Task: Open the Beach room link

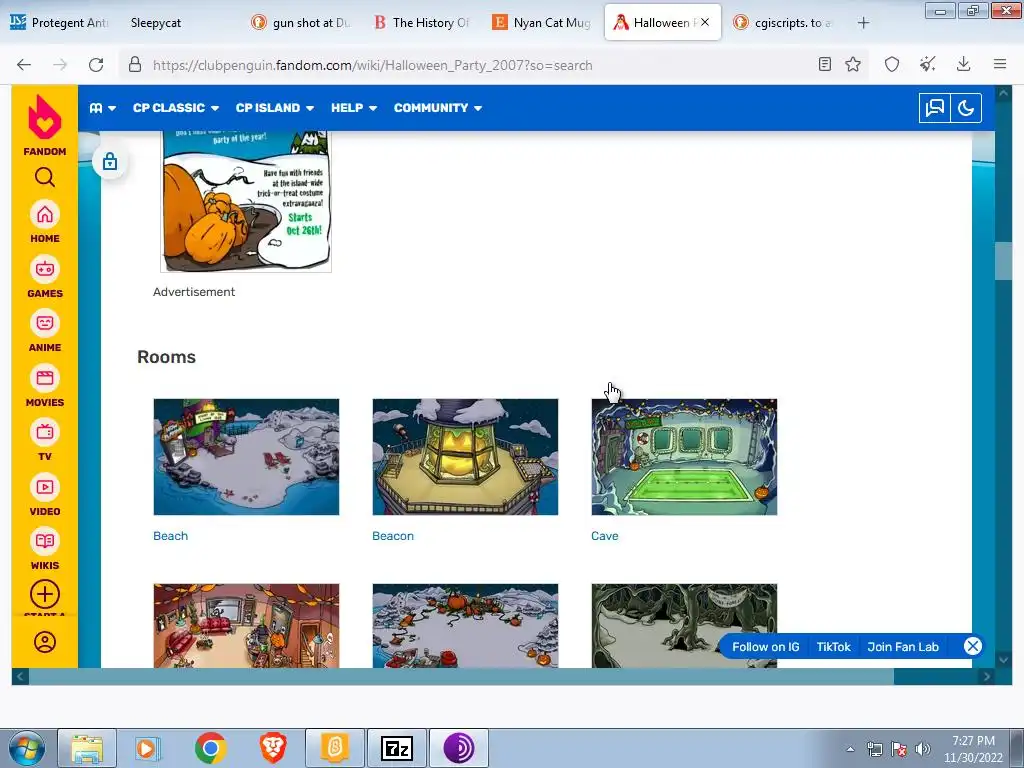Action: [170, 536]
